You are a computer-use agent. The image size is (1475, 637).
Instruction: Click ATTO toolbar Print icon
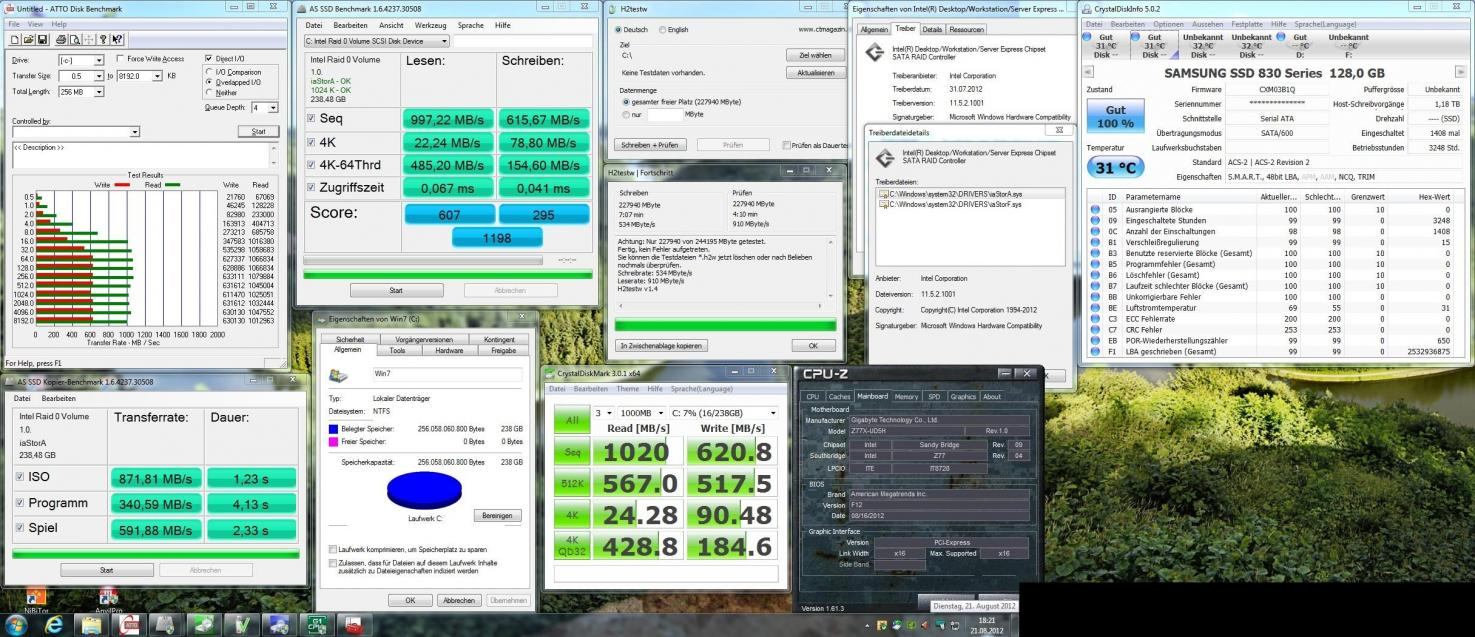point(61,39)
